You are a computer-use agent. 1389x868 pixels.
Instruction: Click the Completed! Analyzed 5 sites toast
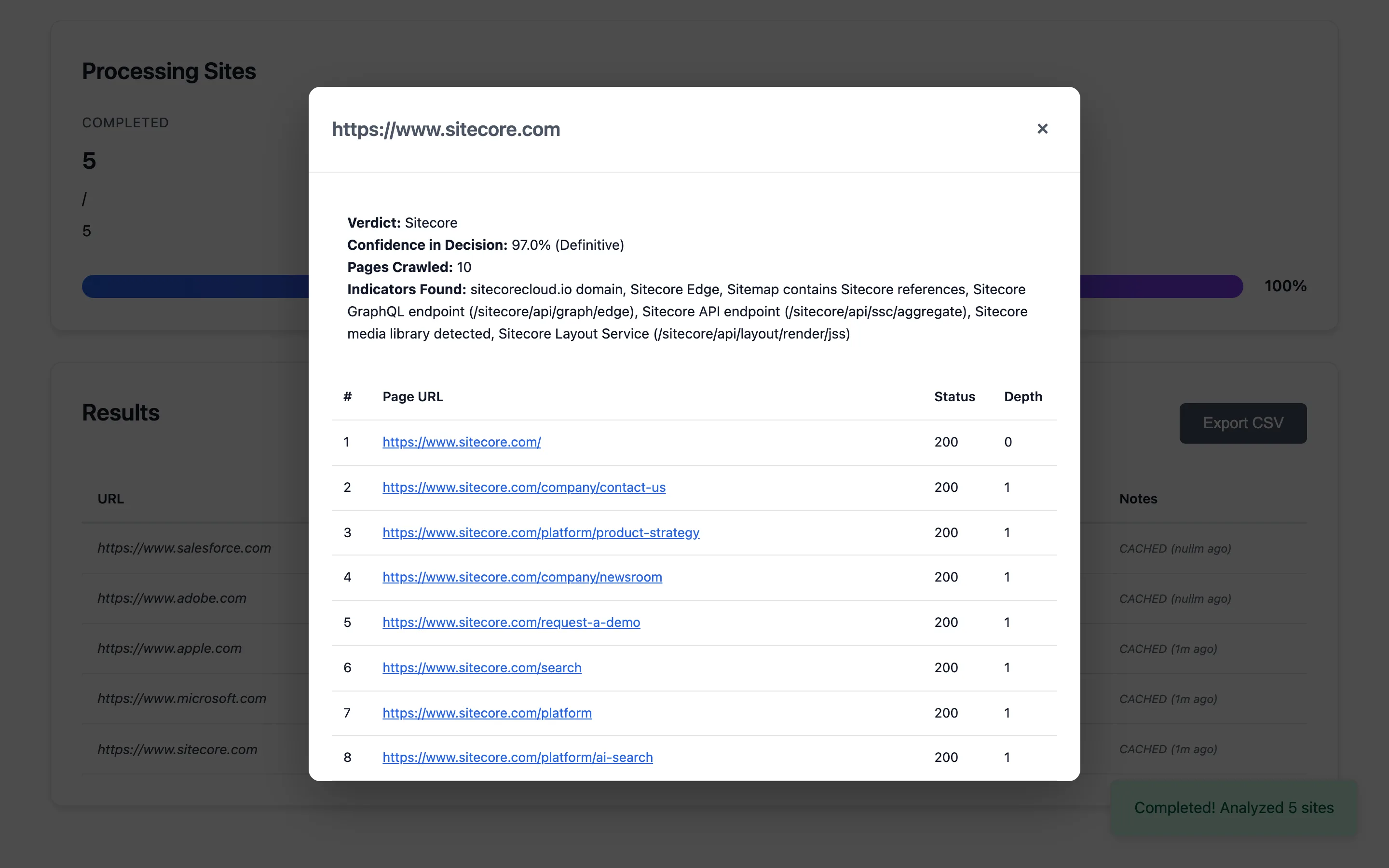[1233, 808]
